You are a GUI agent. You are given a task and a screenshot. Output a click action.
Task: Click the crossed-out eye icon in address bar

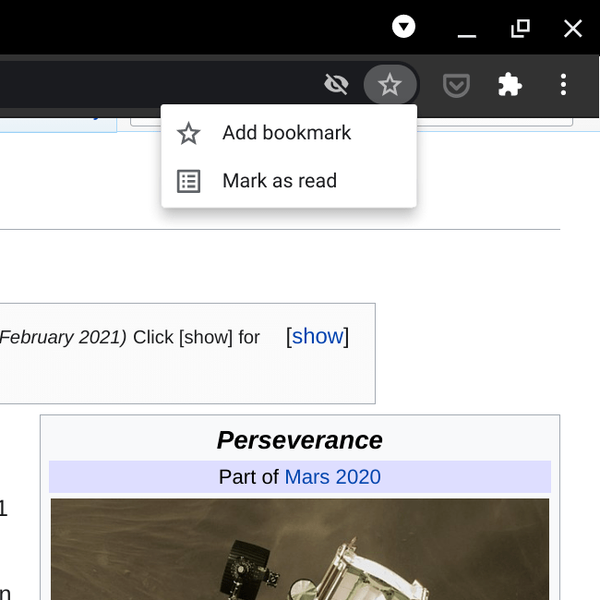point(337,85)
